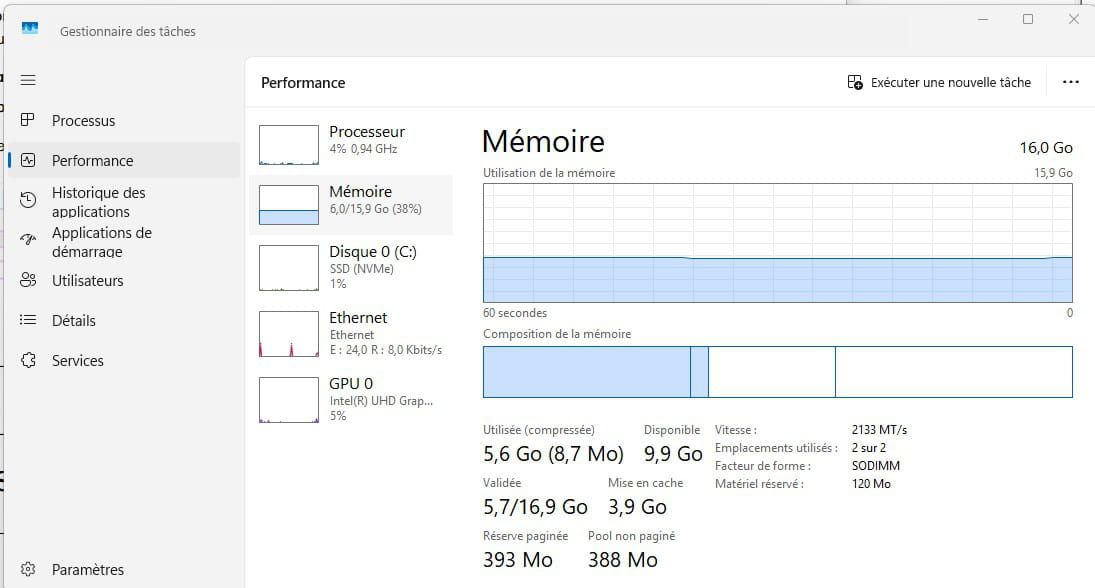Show the GPU 0 performance view
Viewport: 1095px width, 588px height.
350,398
